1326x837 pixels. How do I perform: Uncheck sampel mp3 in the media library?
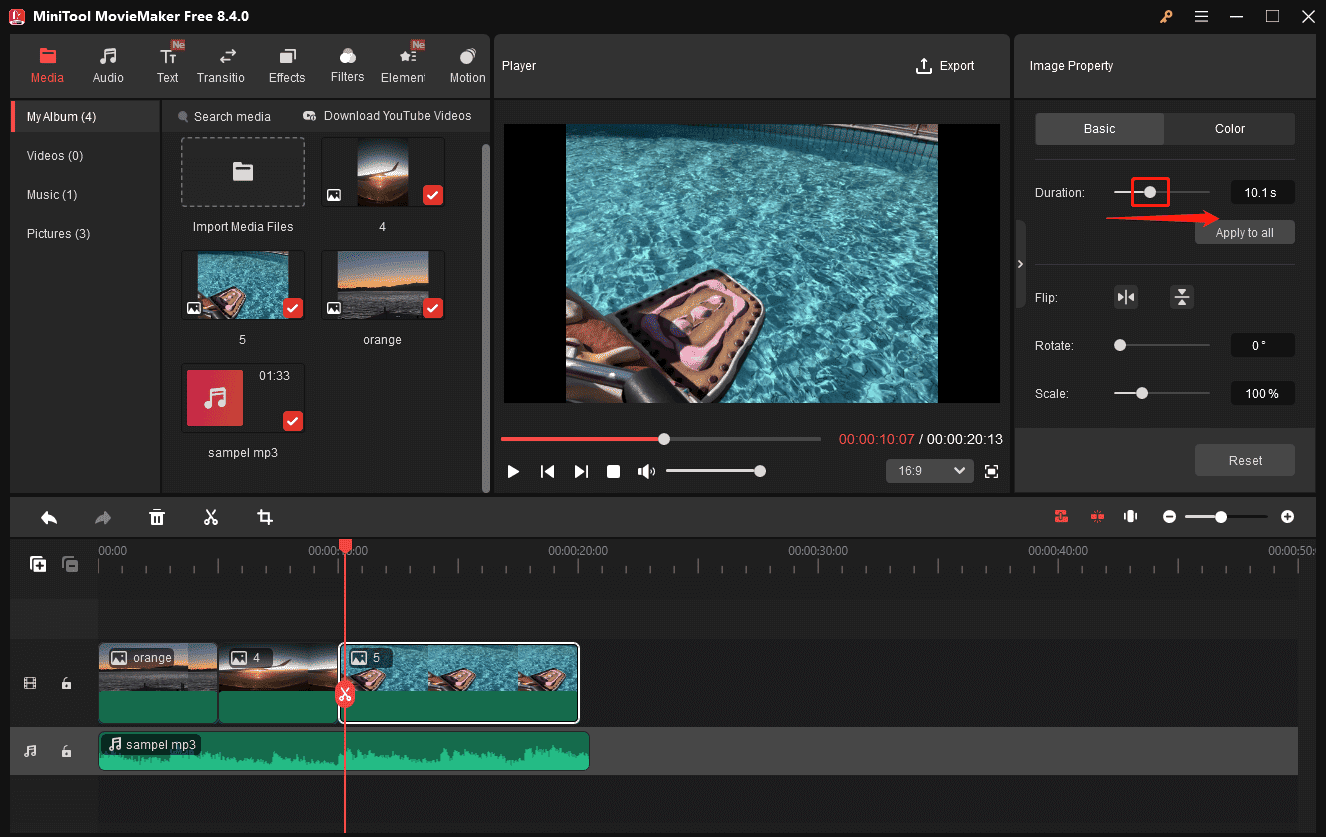pos(293,421)
